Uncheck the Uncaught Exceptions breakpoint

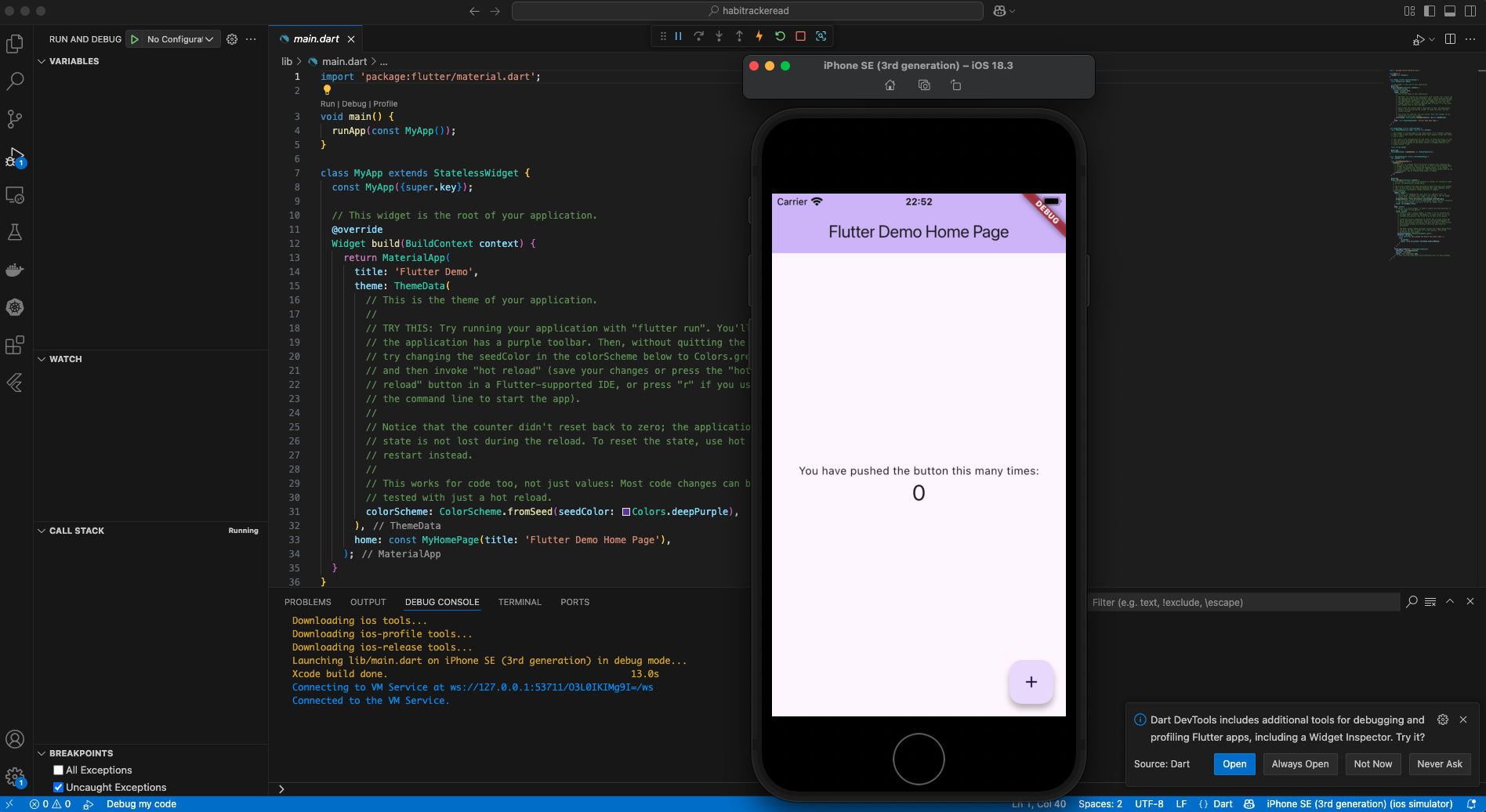pos(59,787)
